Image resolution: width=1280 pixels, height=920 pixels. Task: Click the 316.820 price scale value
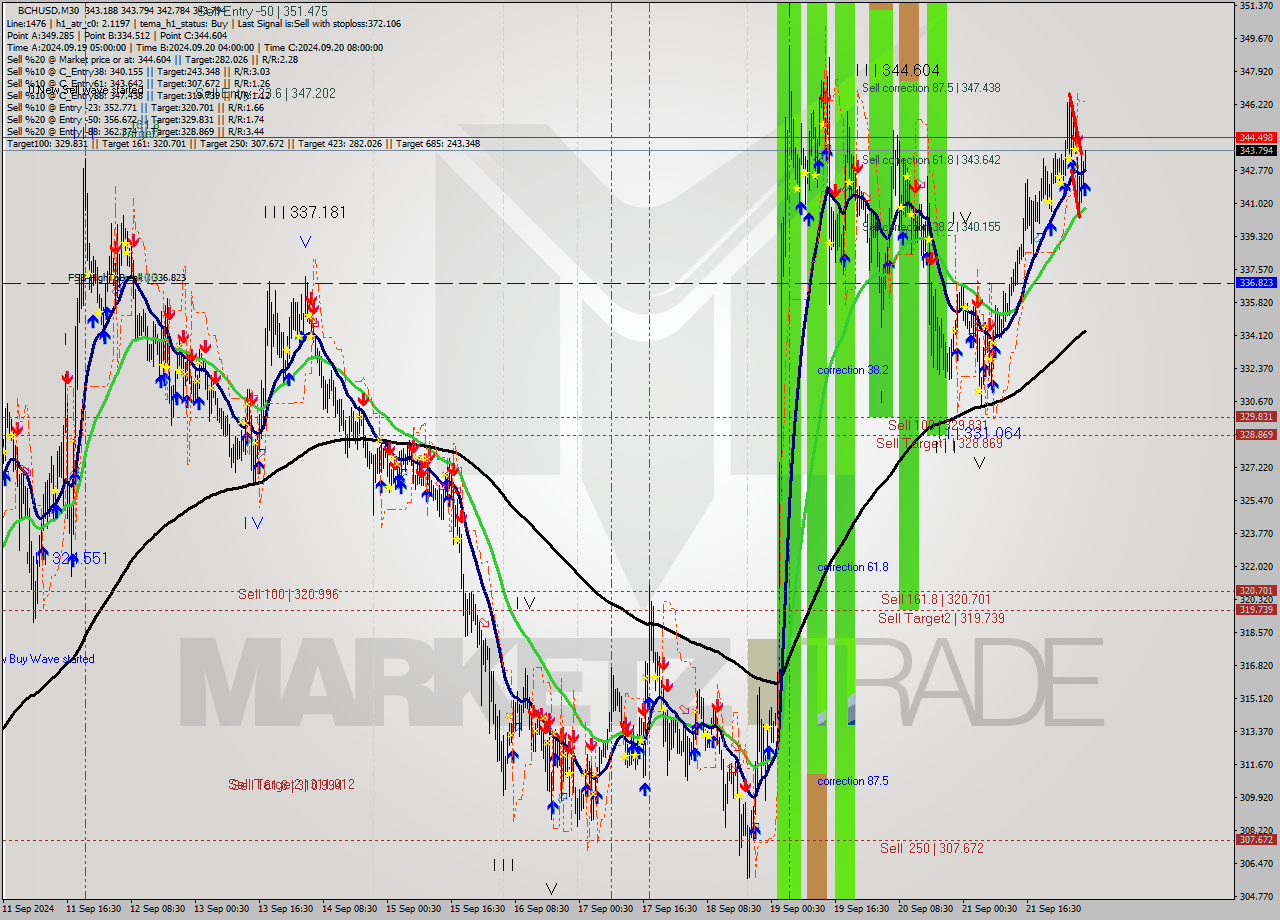1256,665
